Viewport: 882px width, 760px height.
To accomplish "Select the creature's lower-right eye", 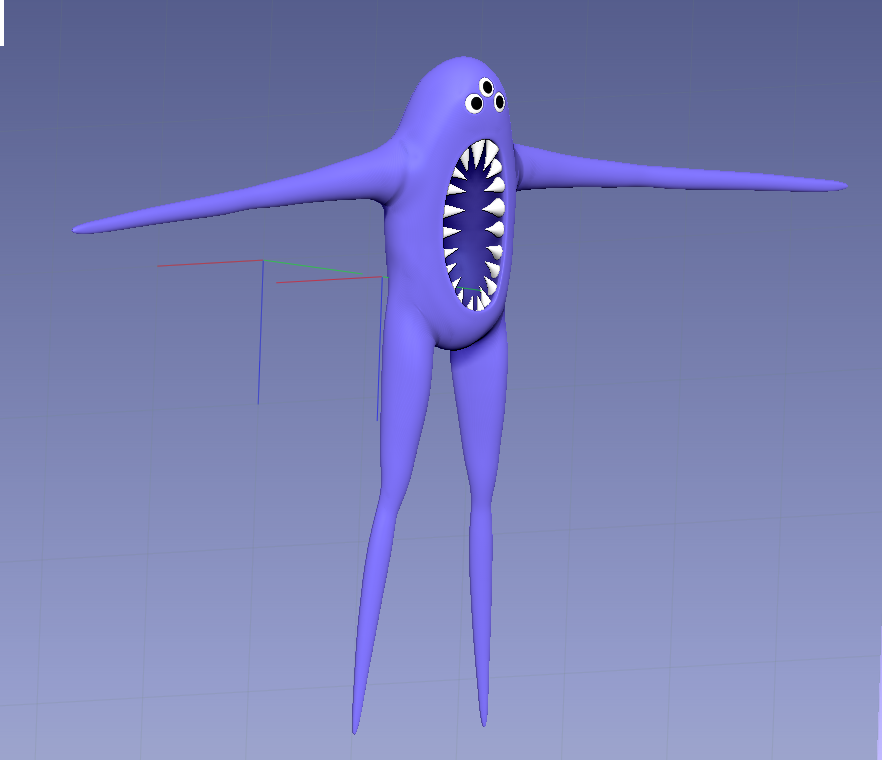I will 499,102.
